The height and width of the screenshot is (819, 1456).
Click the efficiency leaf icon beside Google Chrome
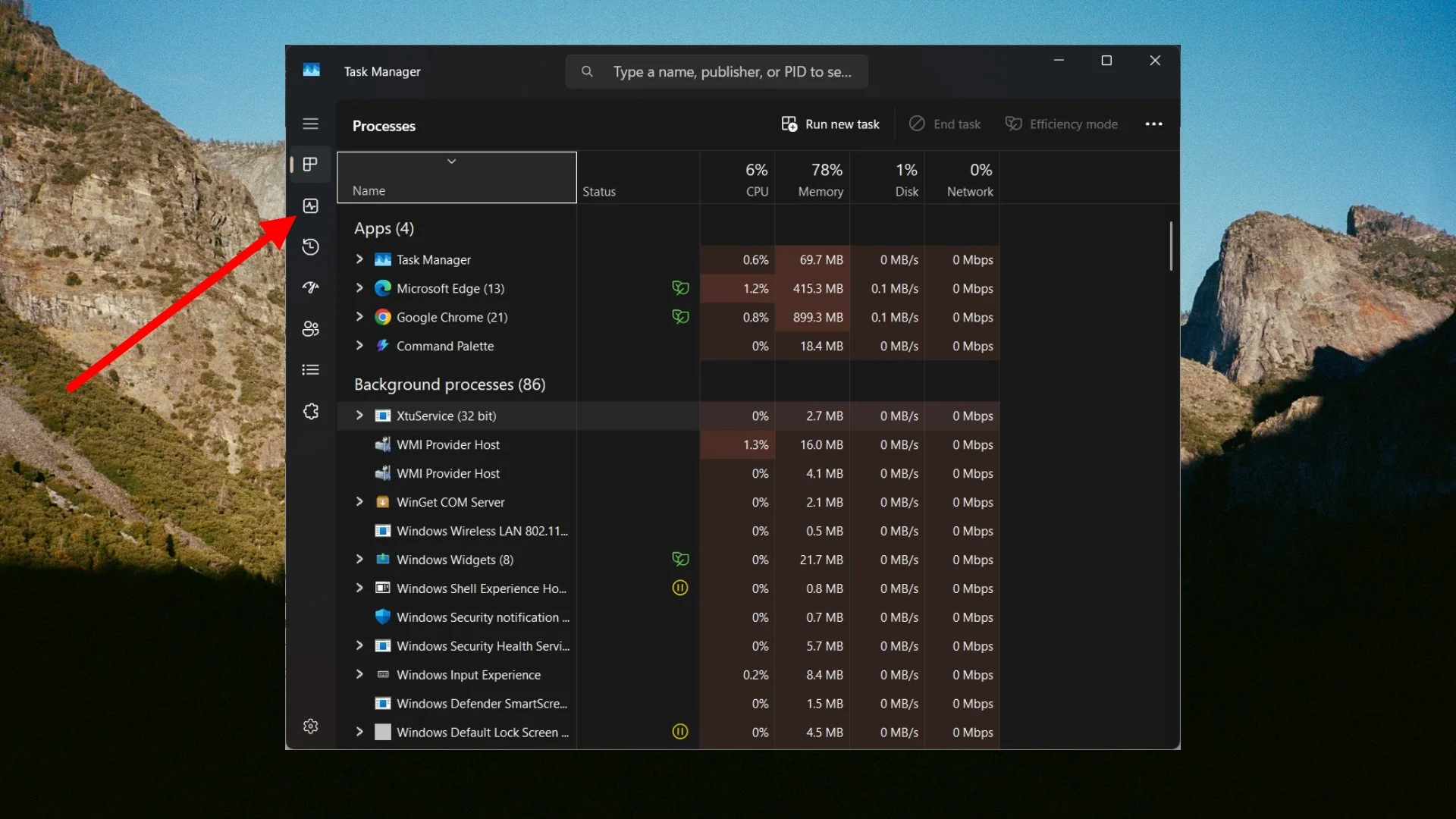[679, 317]
